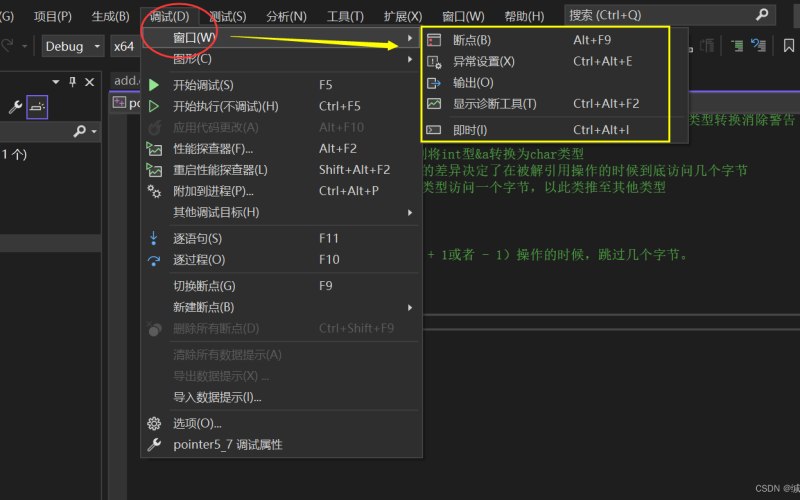
Task: Select 附加到进程(P)... menu entry
Action: coord(282,191)
